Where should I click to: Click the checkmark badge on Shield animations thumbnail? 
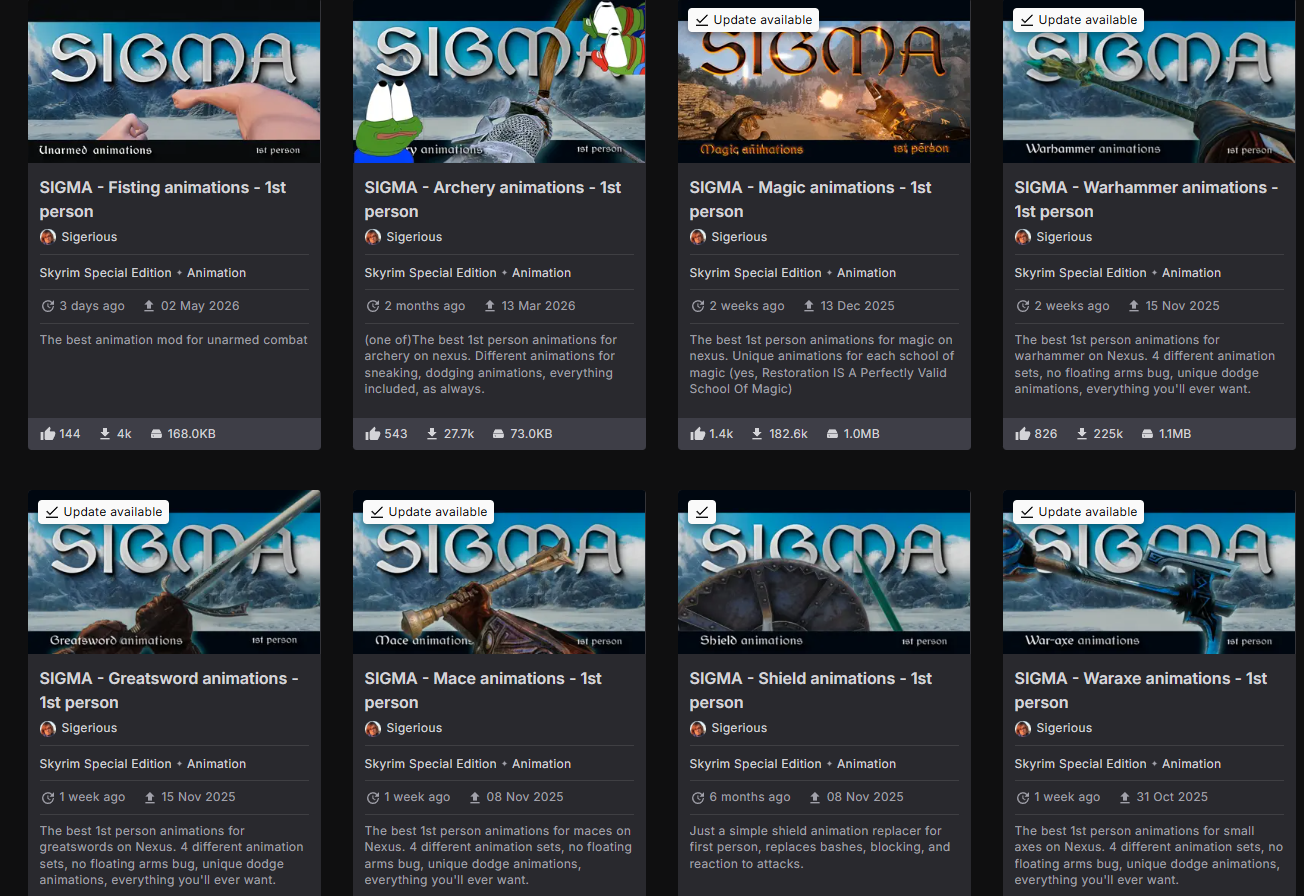701,511
